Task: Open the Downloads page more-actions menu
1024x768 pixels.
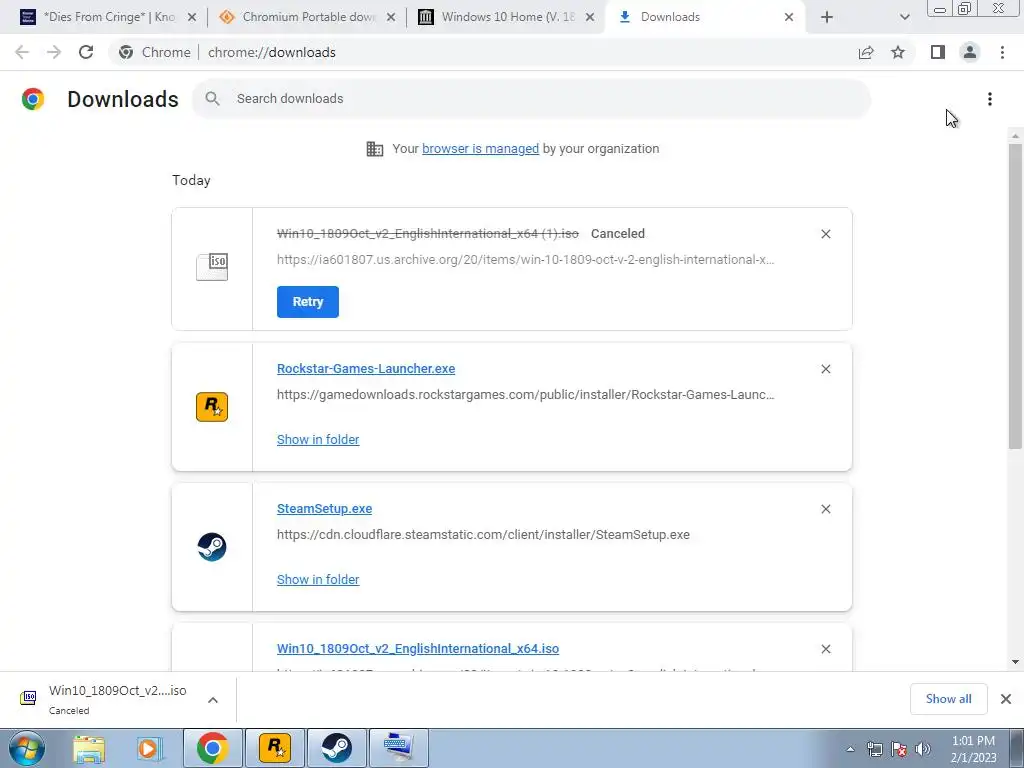Action: click(x=990, y=99)
